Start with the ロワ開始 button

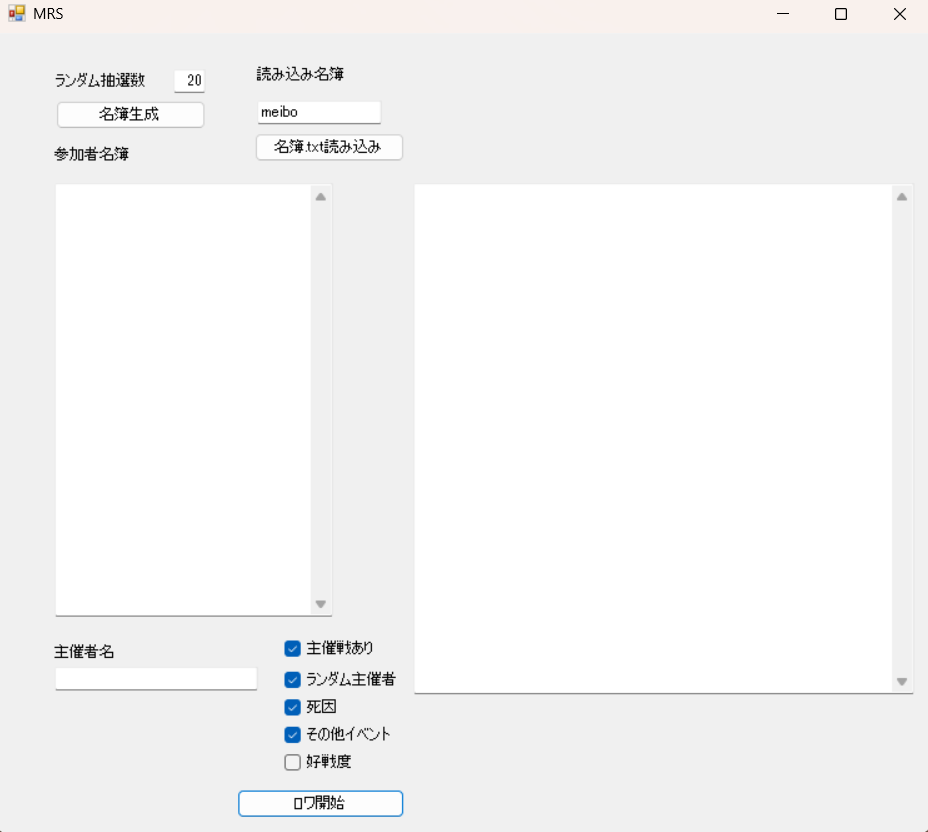click(x=320, y=803)
